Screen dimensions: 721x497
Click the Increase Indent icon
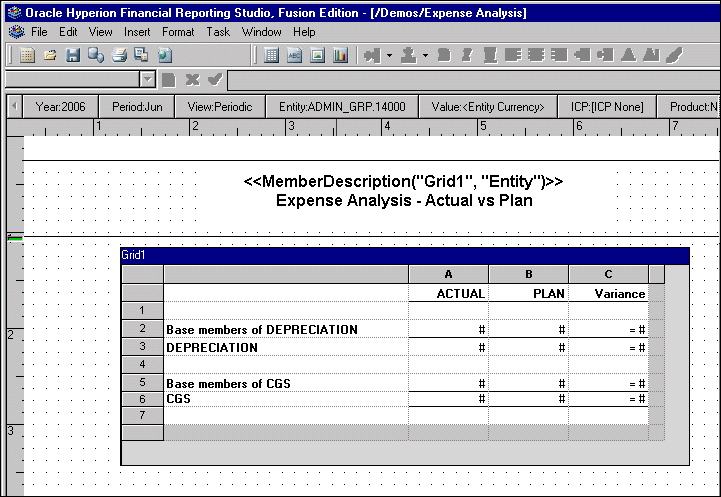click(605, 56)
